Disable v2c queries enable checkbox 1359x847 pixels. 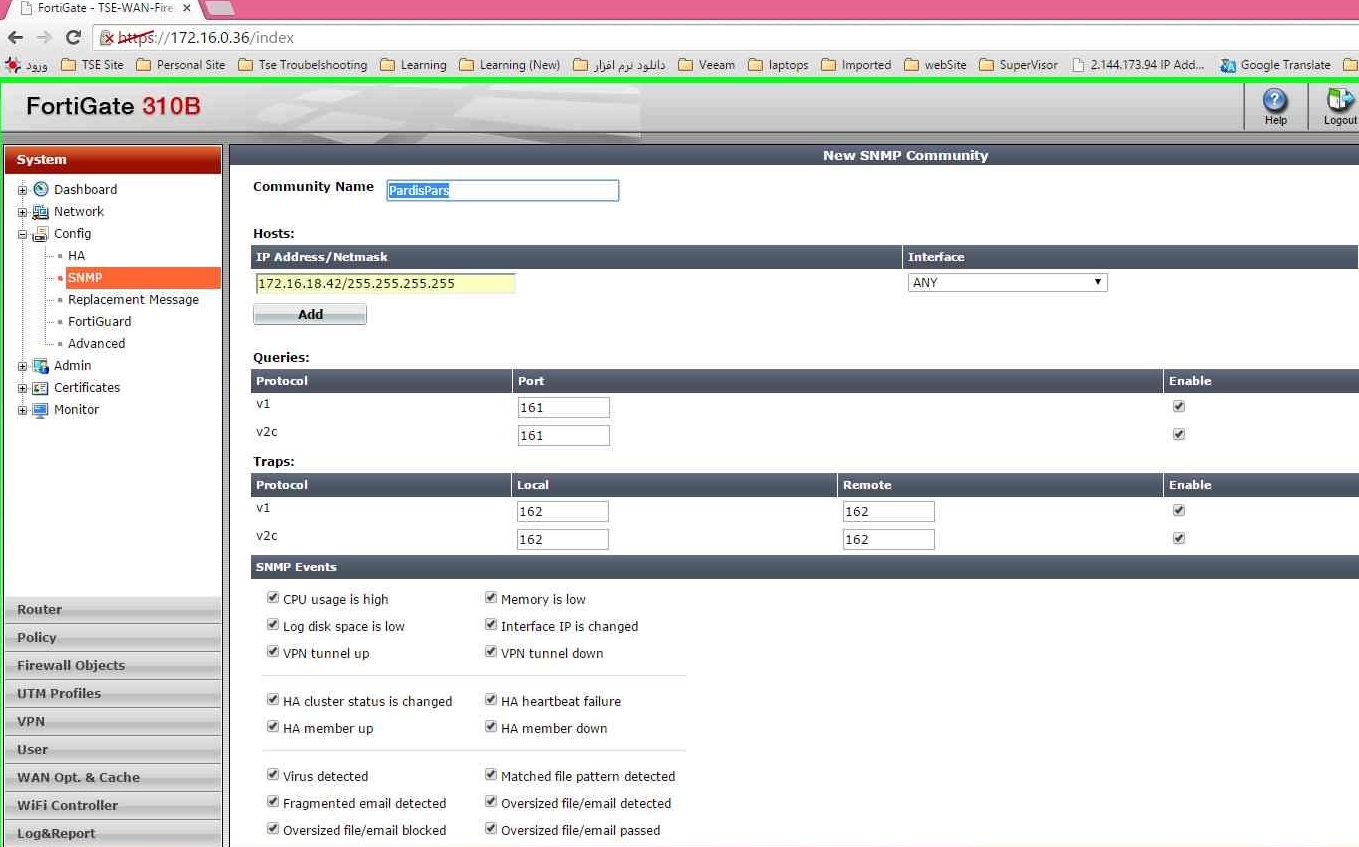(1179, 434)
